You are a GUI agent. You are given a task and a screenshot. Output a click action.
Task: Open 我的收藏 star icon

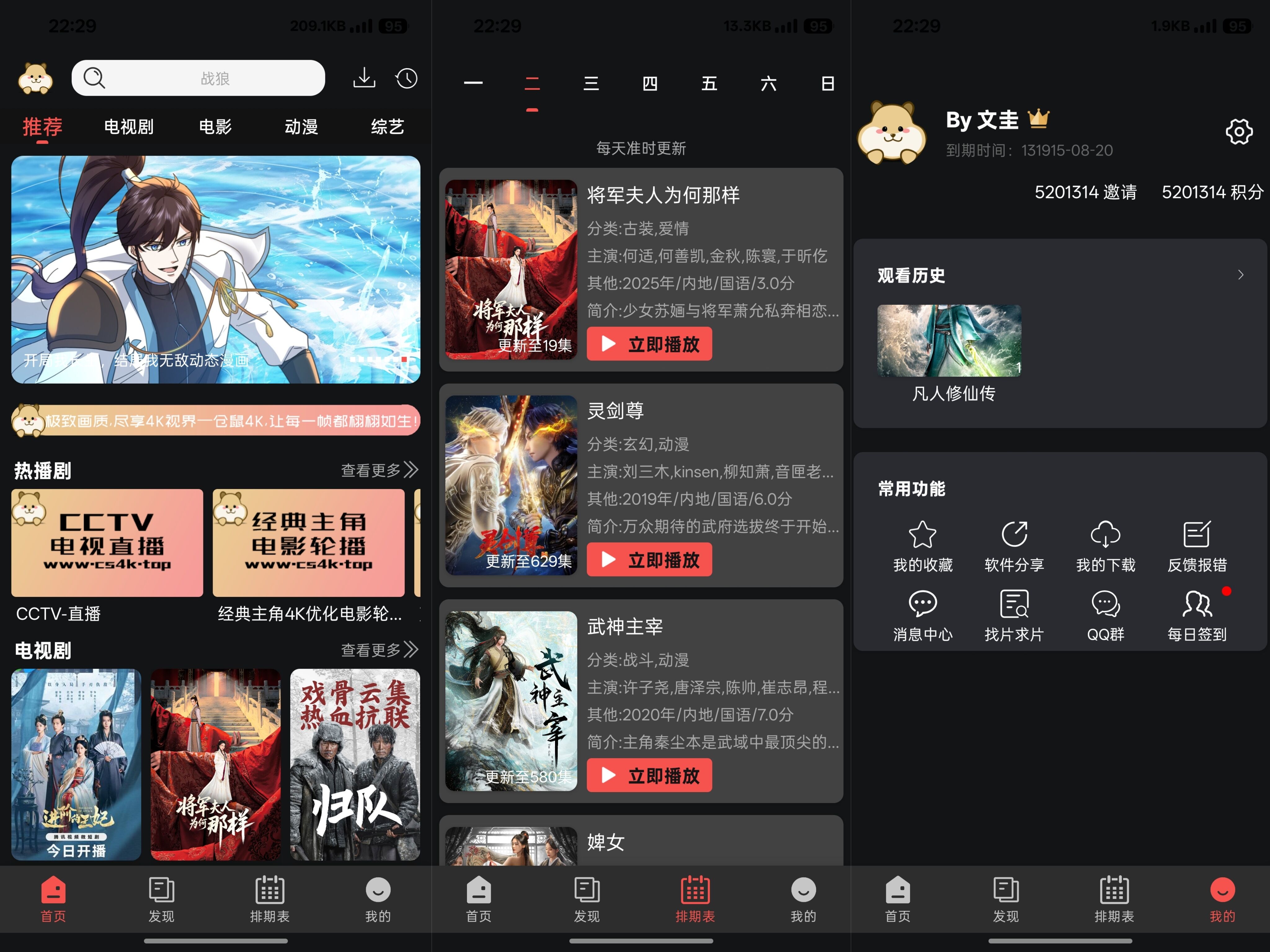point(923,534)
